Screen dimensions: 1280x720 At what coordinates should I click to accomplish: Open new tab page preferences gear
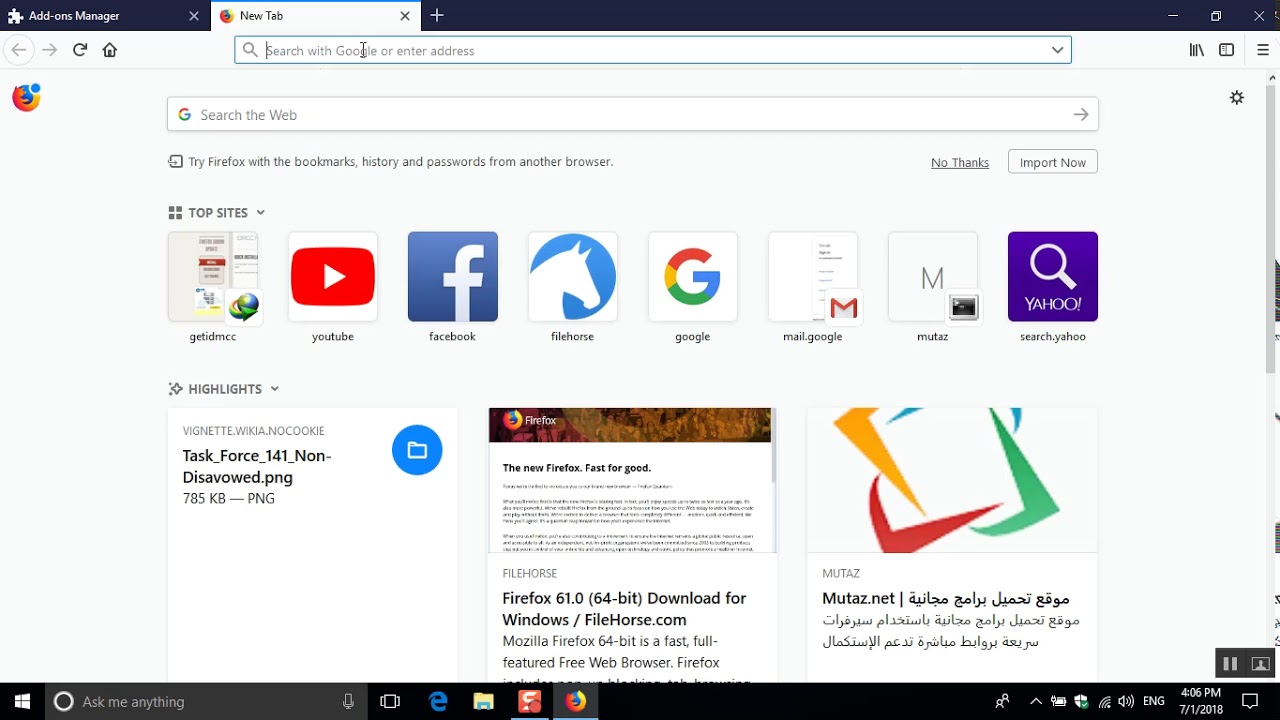tap(1237, 97)
